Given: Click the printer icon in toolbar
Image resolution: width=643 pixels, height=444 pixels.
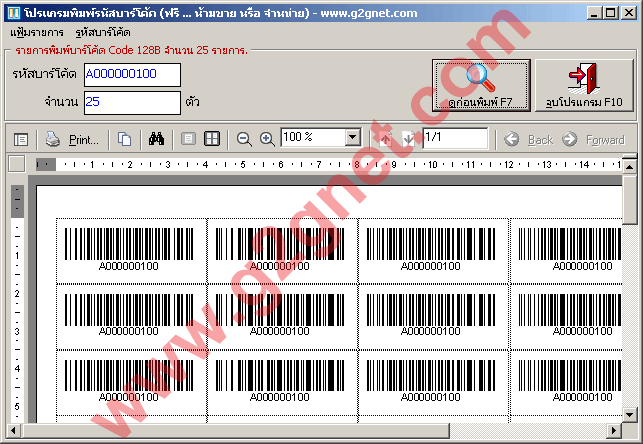Looking at the screenshot, I should click(x=52, y=139).
